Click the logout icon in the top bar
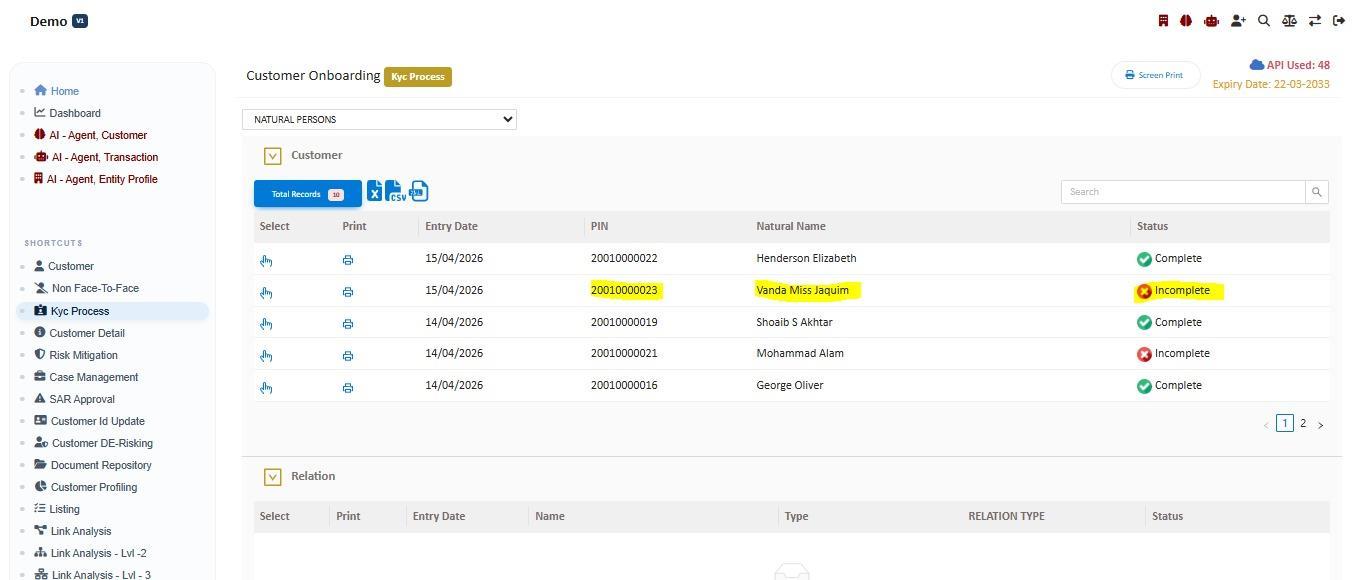Screen dimensions: 1359x580 (x=1339, y=20)
